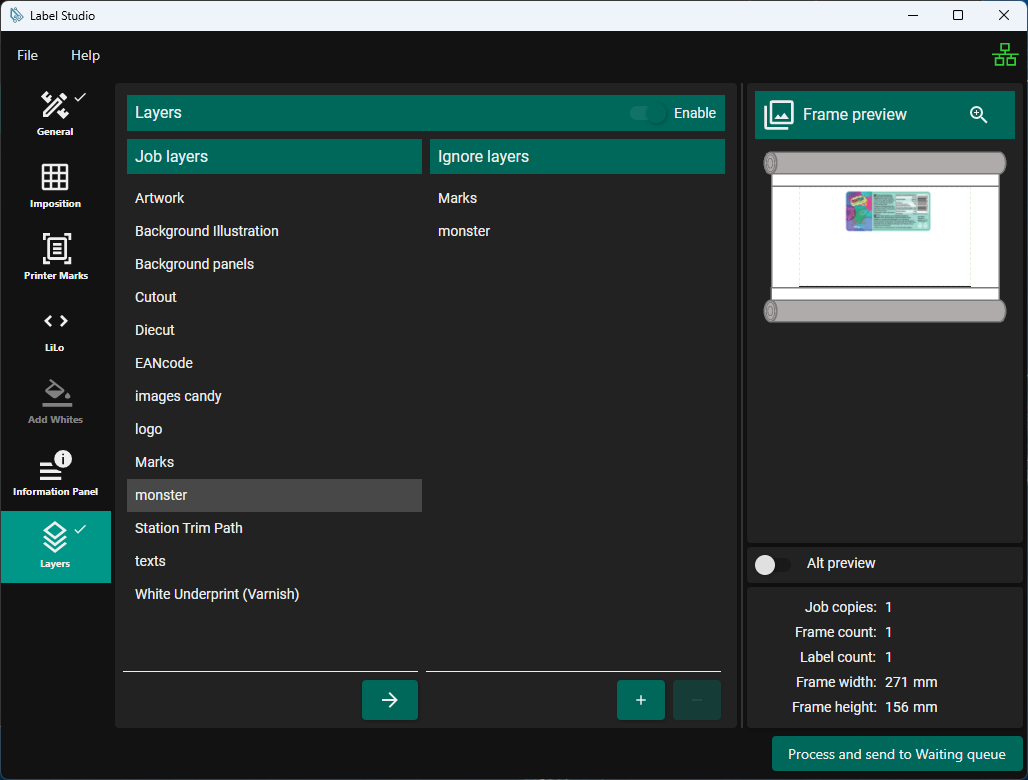This screenshot has width=1028, height=780.
Task: Select the Station Trim Path layer
Action: tap(189, 528)
